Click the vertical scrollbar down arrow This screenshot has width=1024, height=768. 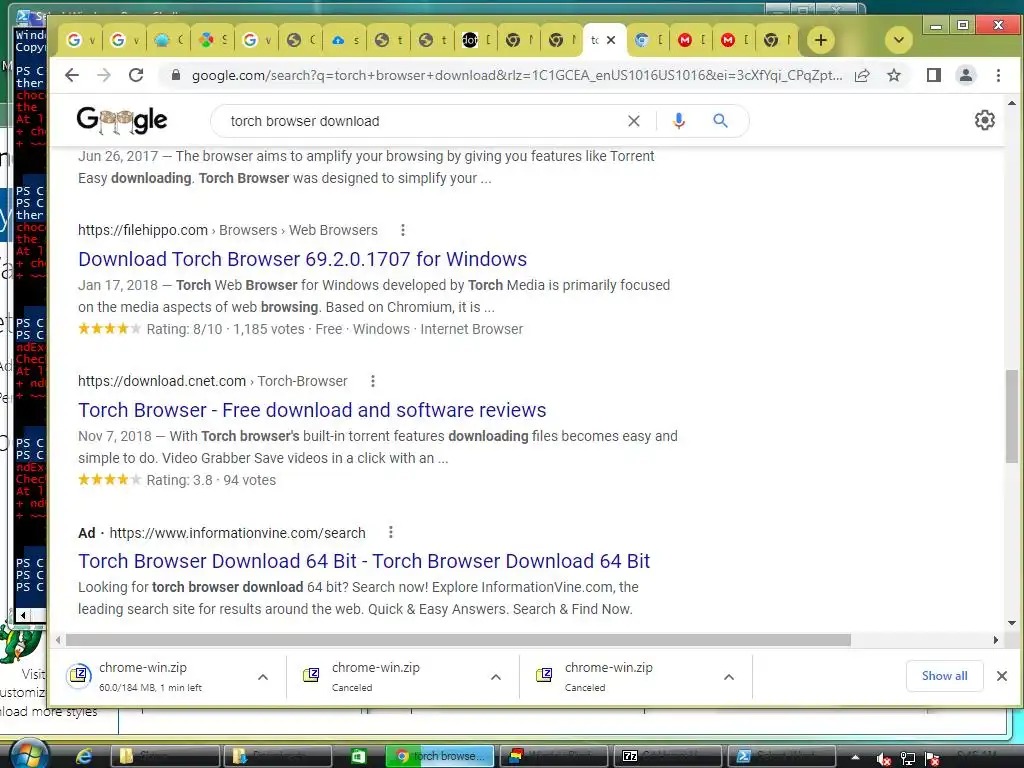click(x=1012, y=623)
